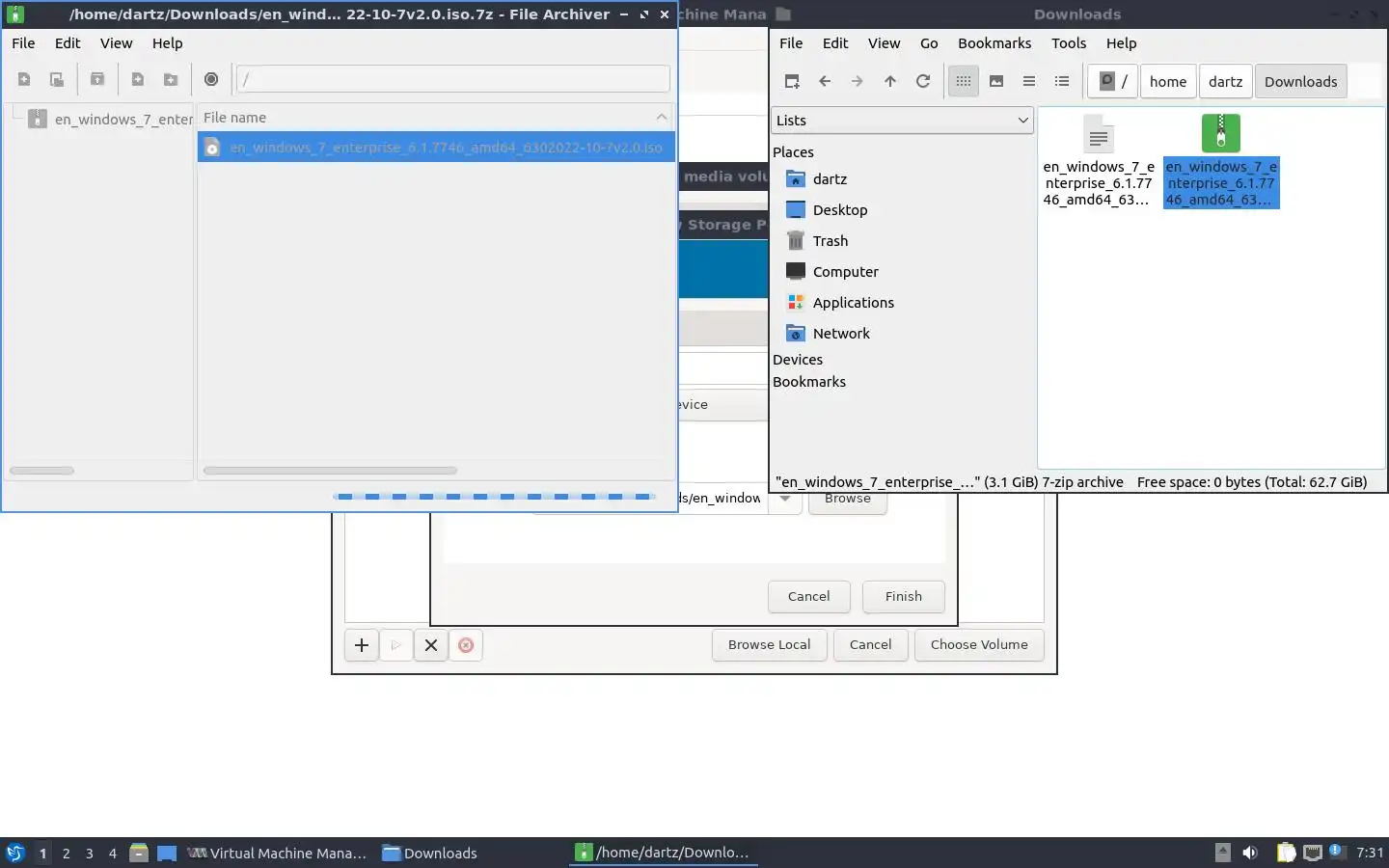The height and width of the screenshot is (868, 1389).
Task: Switch to Detailed list view mode
Action: point(1062,82)
